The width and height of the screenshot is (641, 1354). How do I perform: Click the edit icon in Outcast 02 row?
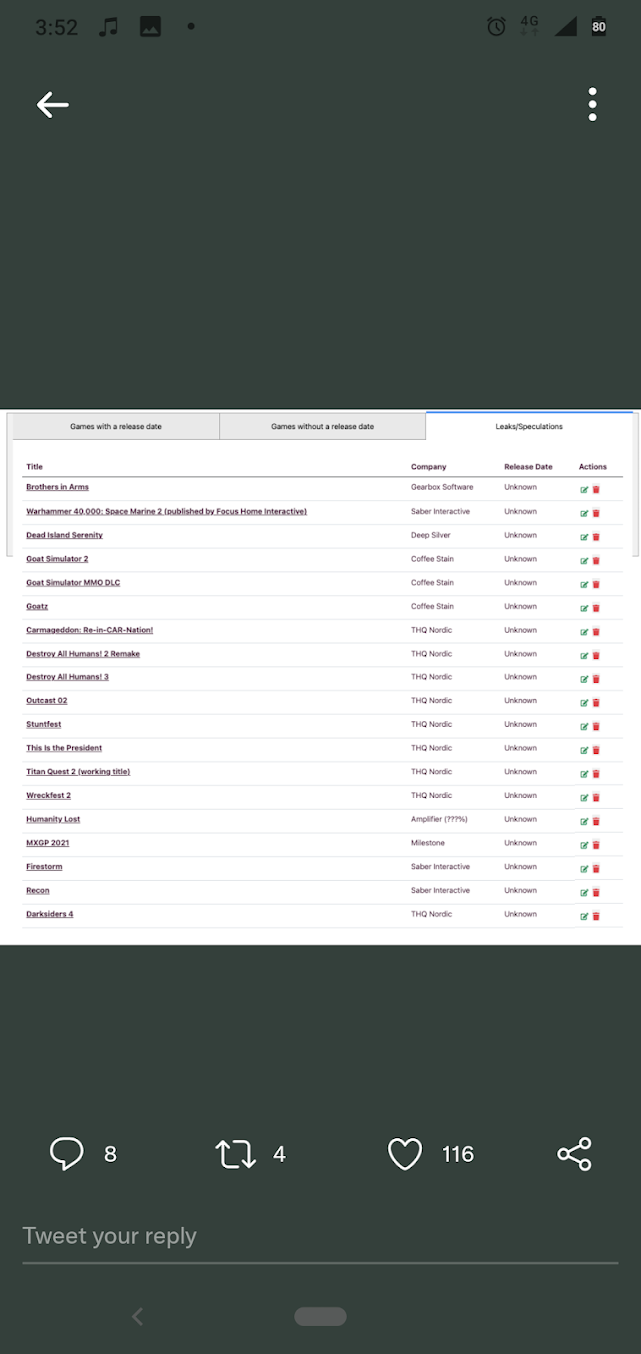pyautogui.click(x=584, y=703)
